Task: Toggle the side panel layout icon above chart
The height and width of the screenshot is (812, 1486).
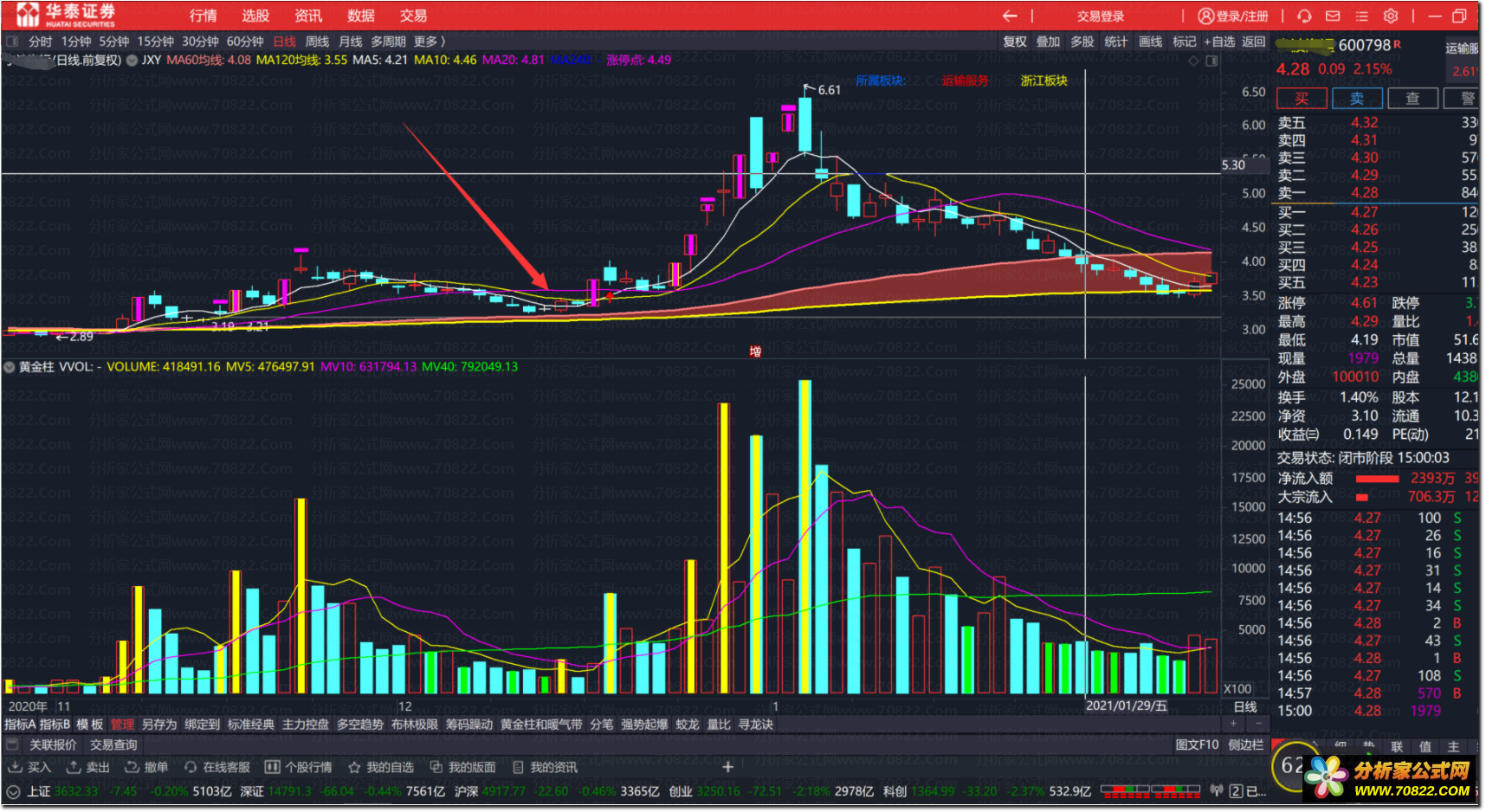Action: [x=1211, y=61]
